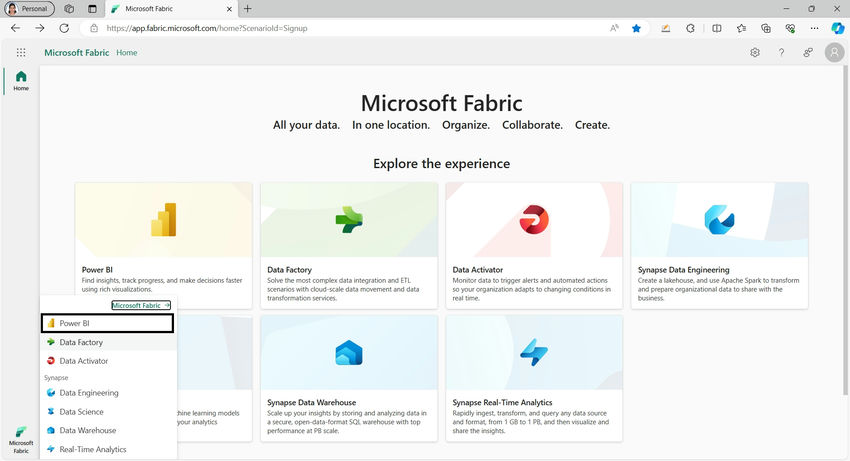Open read aloud icon in address bar
The width and height of the screenshot is (850, 461).
614,28
